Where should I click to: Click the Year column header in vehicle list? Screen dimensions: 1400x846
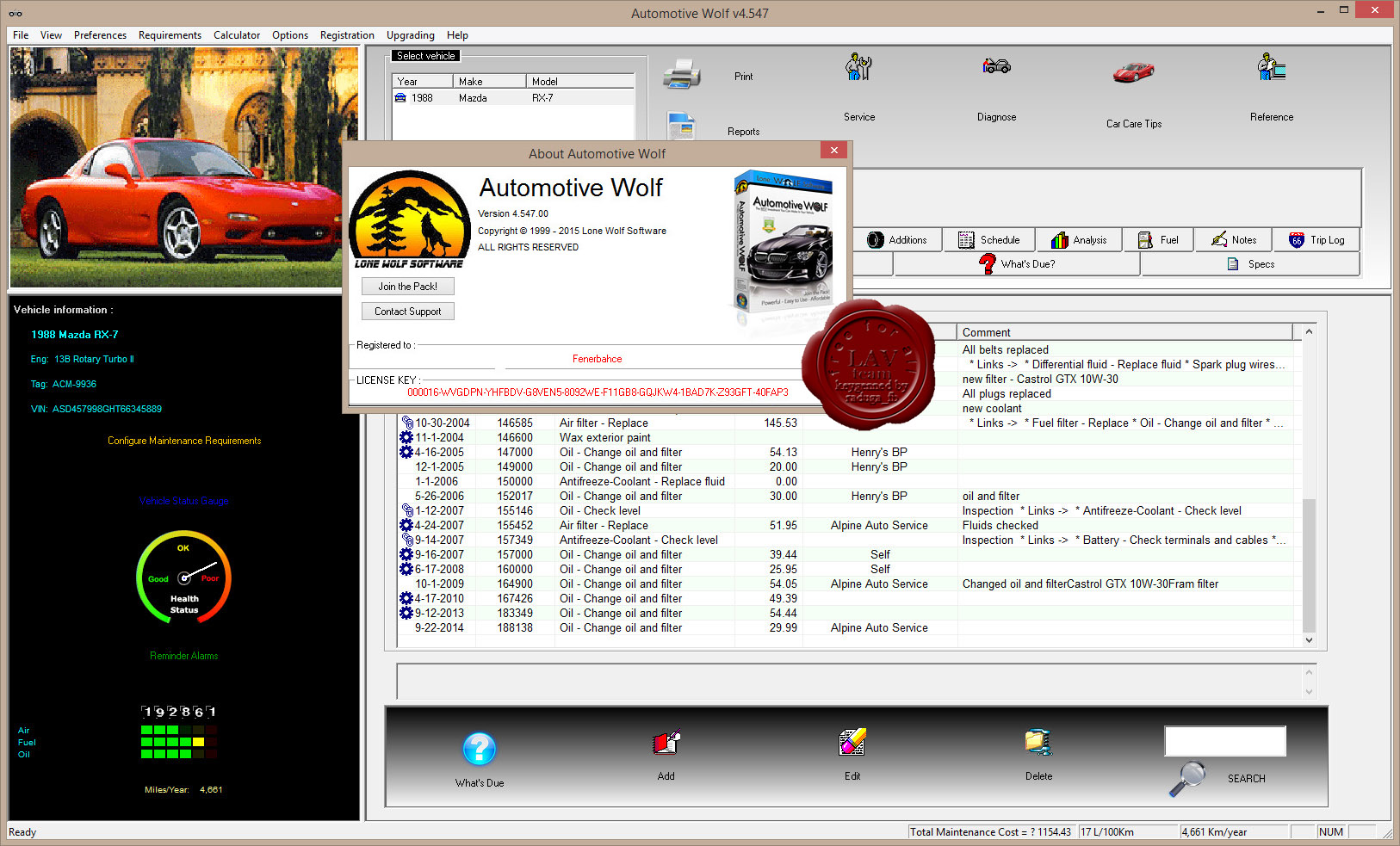click(423, 82)
